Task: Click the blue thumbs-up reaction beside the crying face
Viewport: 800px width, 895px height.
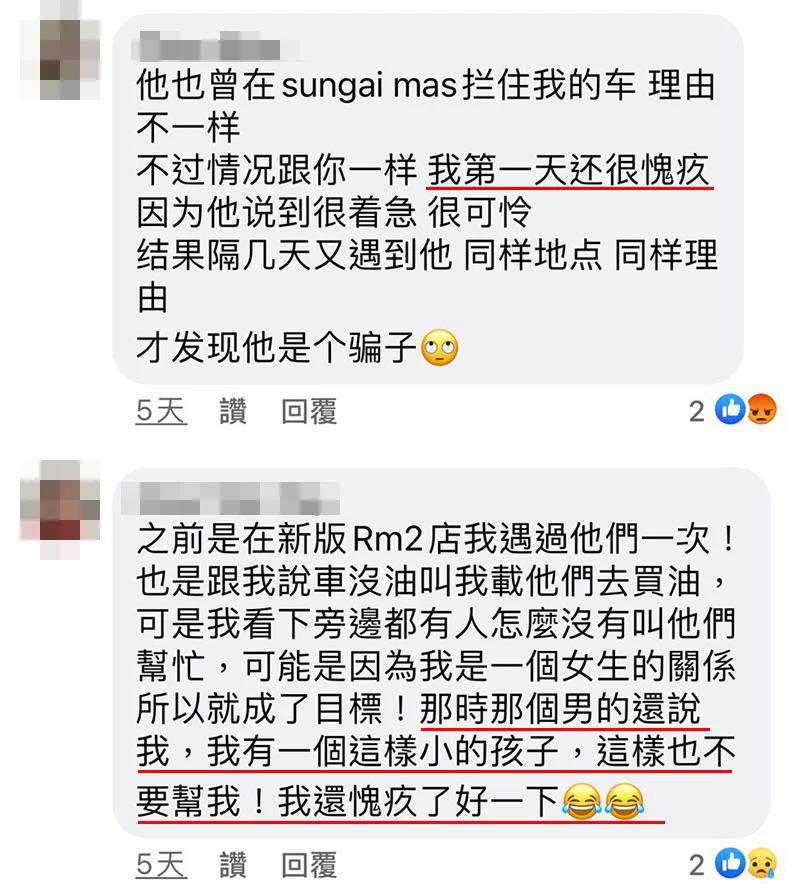Action: tap(730, 863)
